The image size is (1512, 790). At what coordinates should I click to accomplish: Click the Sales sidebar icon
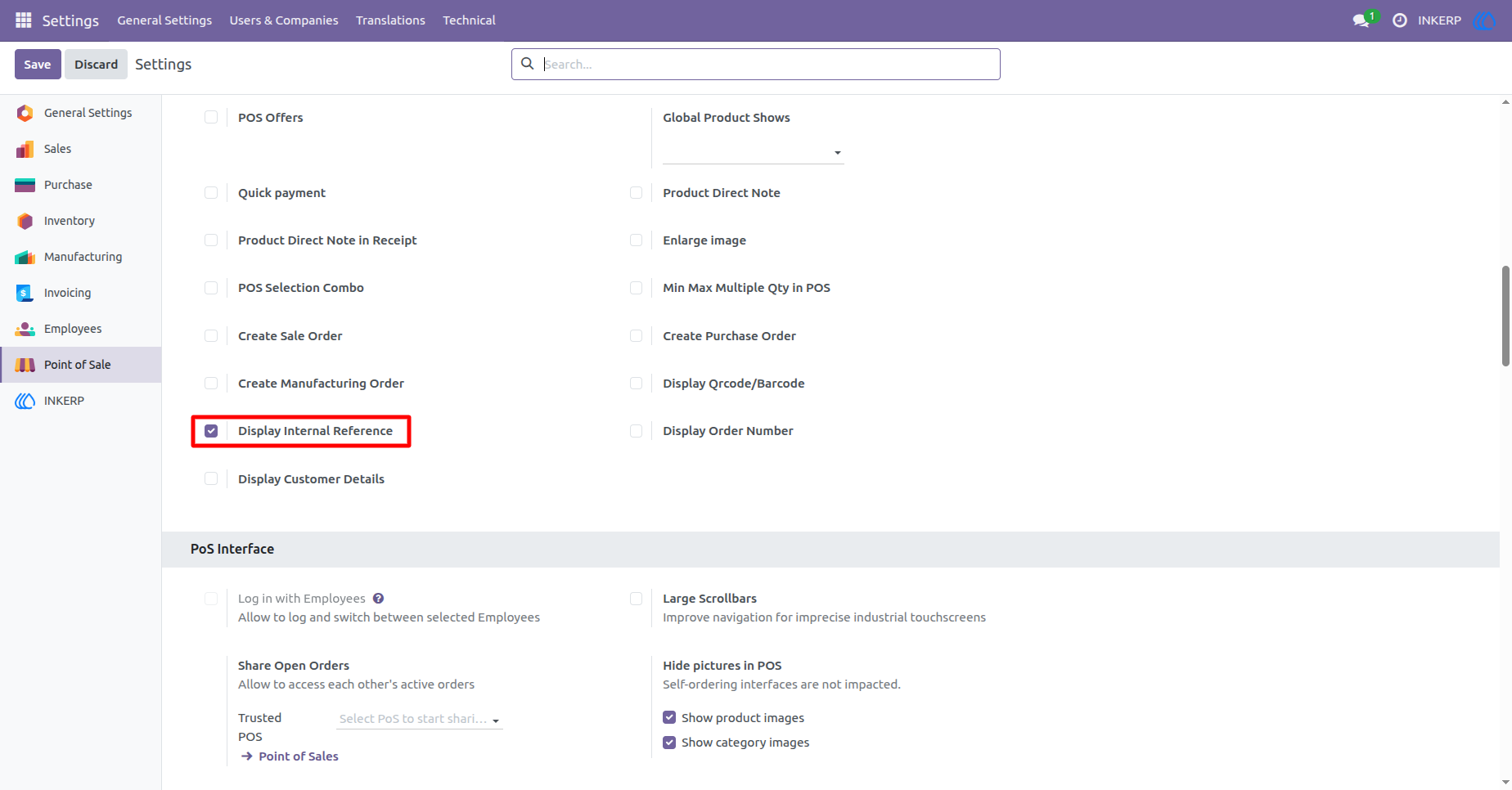pyautogui.click(x=25, y=149)
